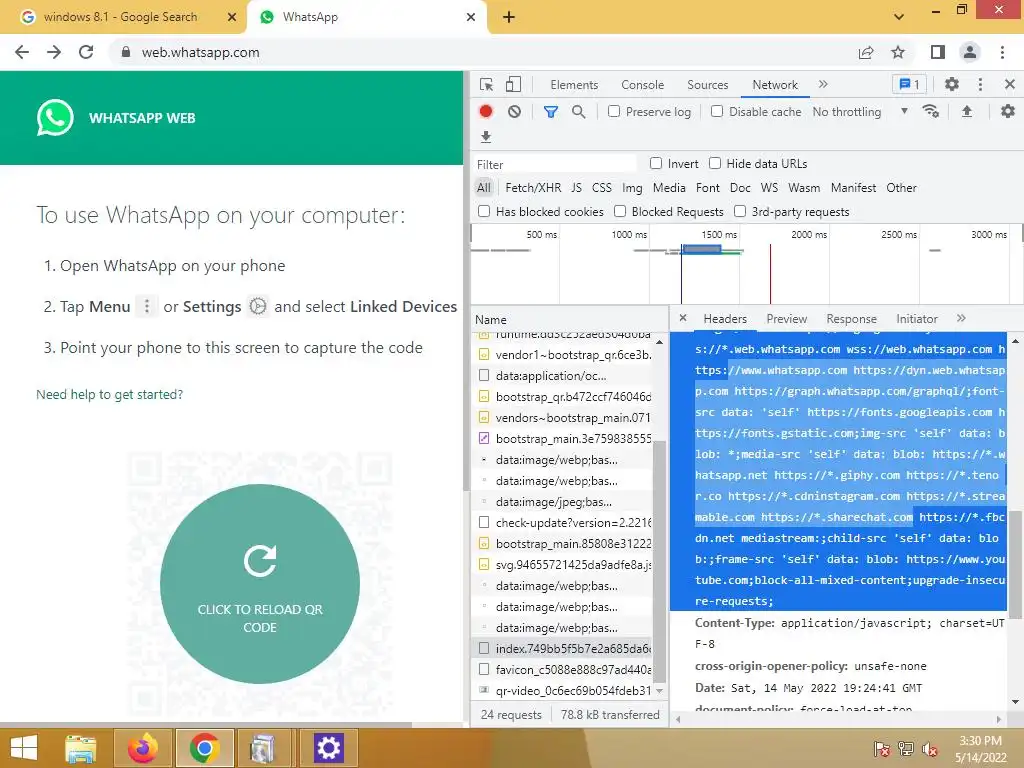Open the tab search dropdown arrow
Screen dimensions: 1024x768
(x=899, y=17)
